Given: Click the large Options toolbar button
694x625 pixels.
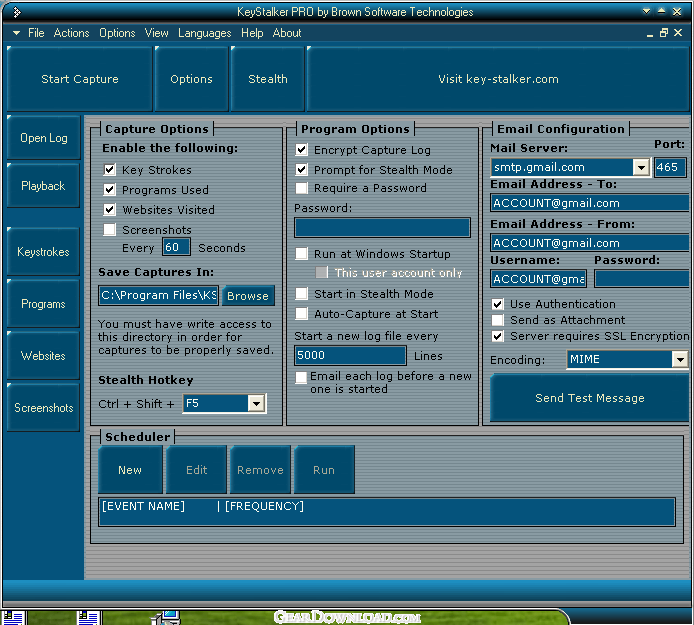Looking at the screenshot, I should pos(191,79).
